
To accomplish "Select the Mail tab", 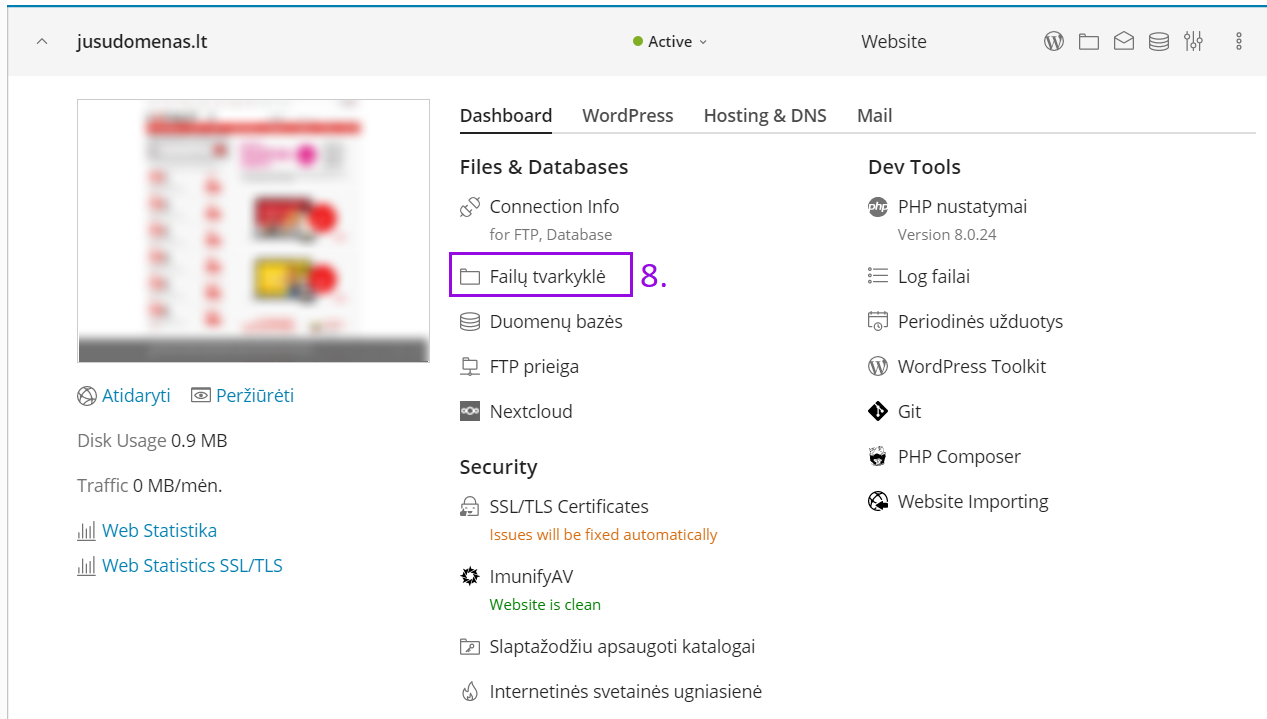I will coord(874,116).
